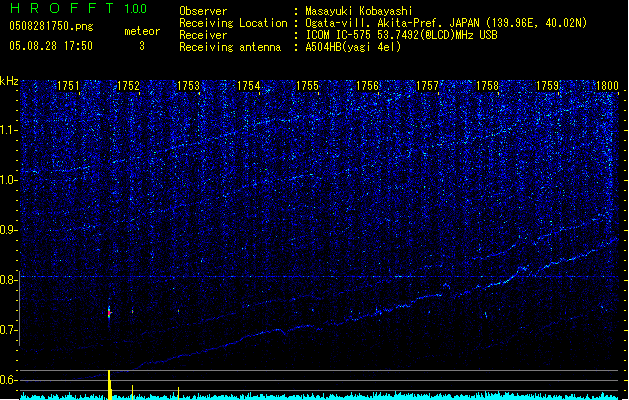Click the 0.8 kHz frequency axis label
The image size is (629, 400).
9,280
